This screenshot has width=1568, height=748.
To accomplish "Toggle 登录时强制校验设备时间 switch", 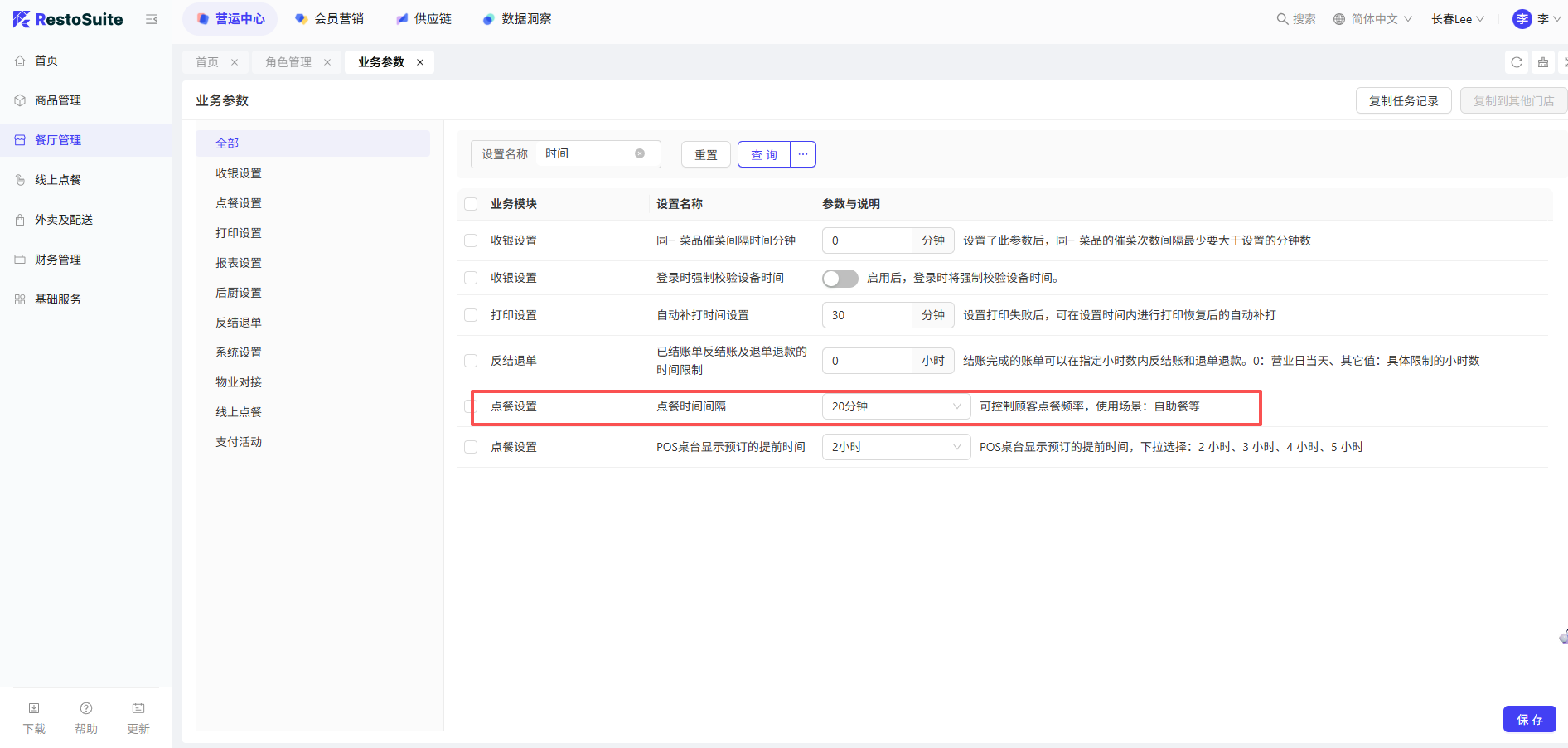I will [840, 279].
